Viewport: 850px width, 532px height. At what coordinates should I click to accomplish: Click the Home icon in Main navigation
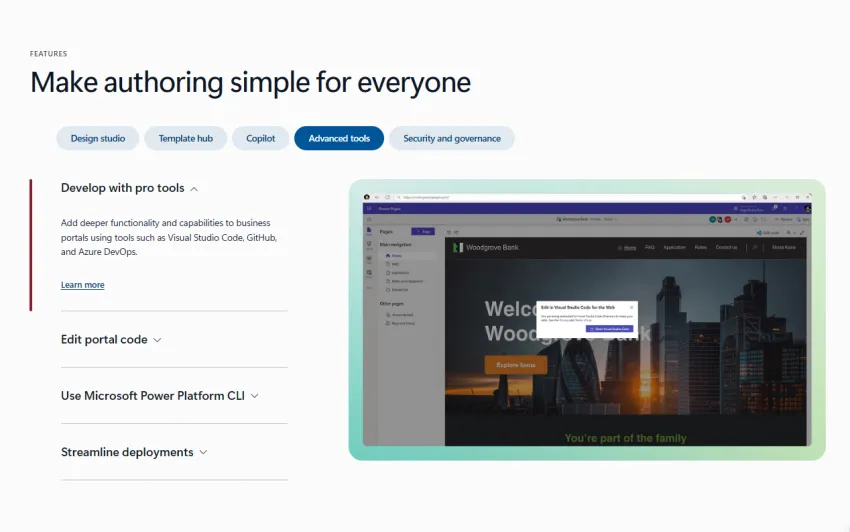coord(384,256)
